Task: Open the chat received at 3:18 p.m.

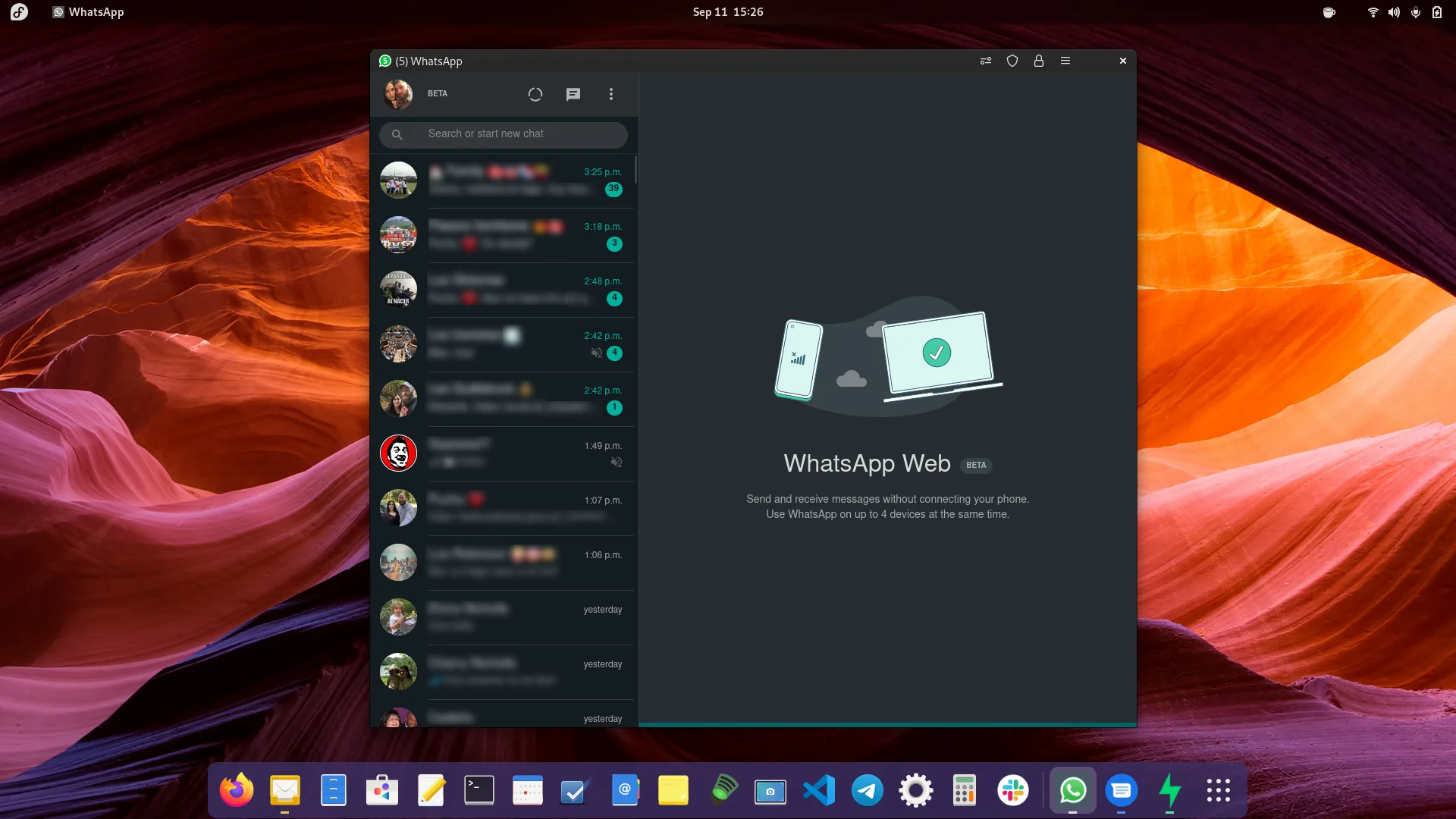Action: (x=504, y=235)
